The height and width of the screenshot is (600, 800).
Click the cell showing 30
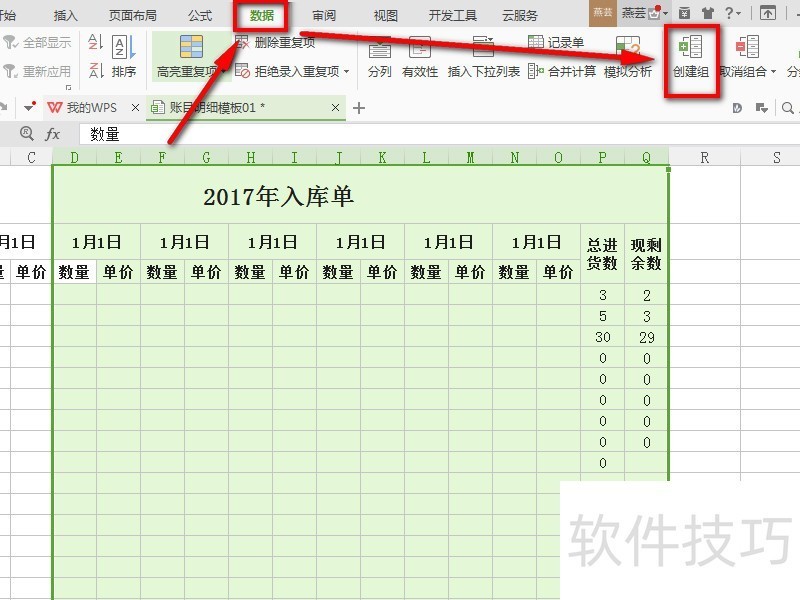pyautogui.click(x=603, y=337)
